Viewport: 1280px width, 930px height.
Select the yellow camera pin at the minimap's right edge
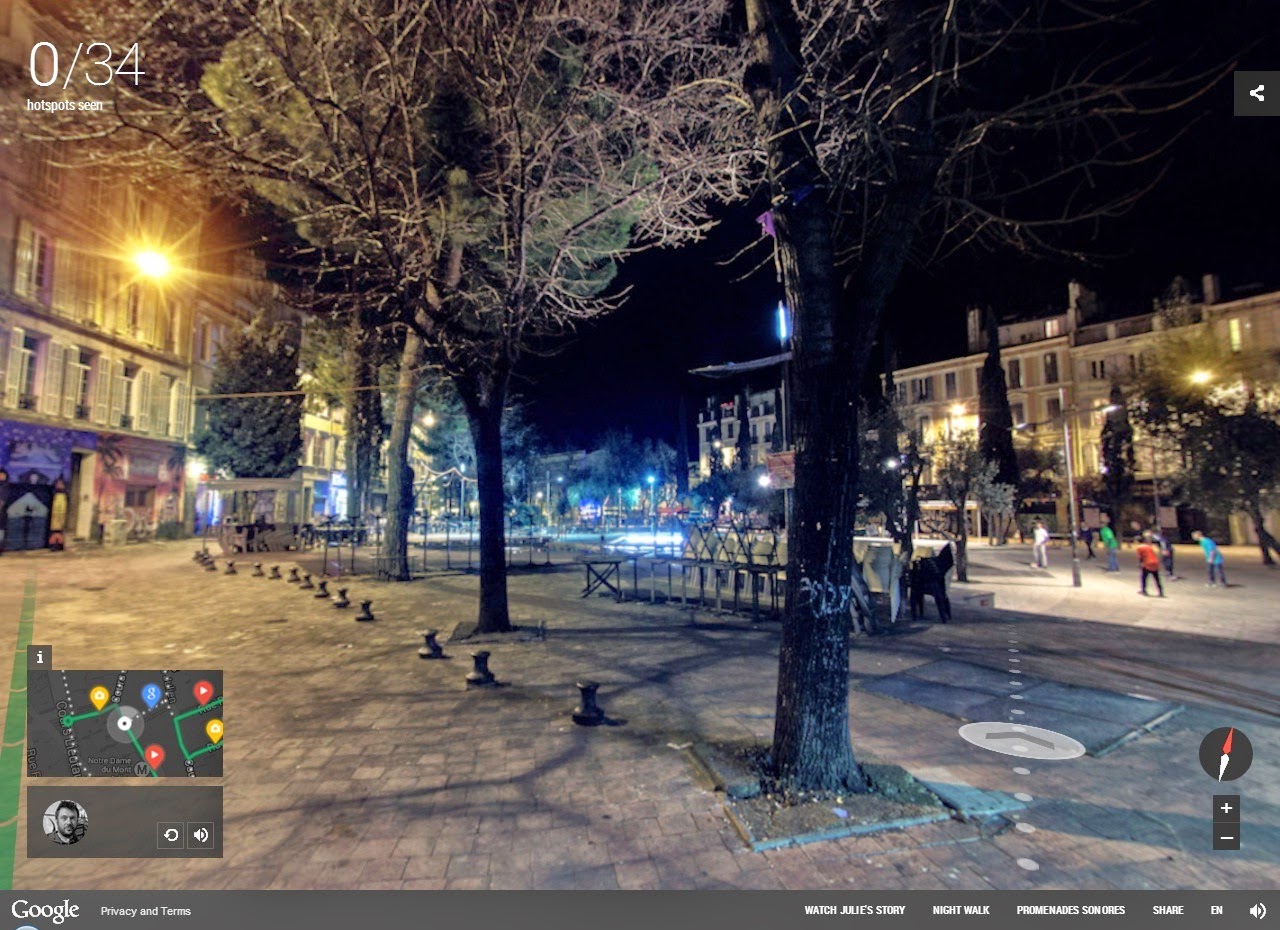pos(214,730)
